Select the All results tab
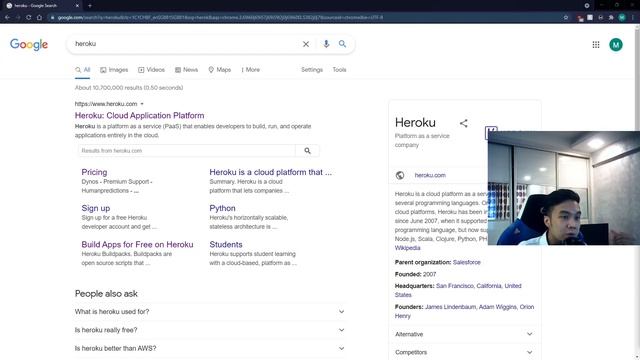The image size is (640, 360). click(82, 70)
